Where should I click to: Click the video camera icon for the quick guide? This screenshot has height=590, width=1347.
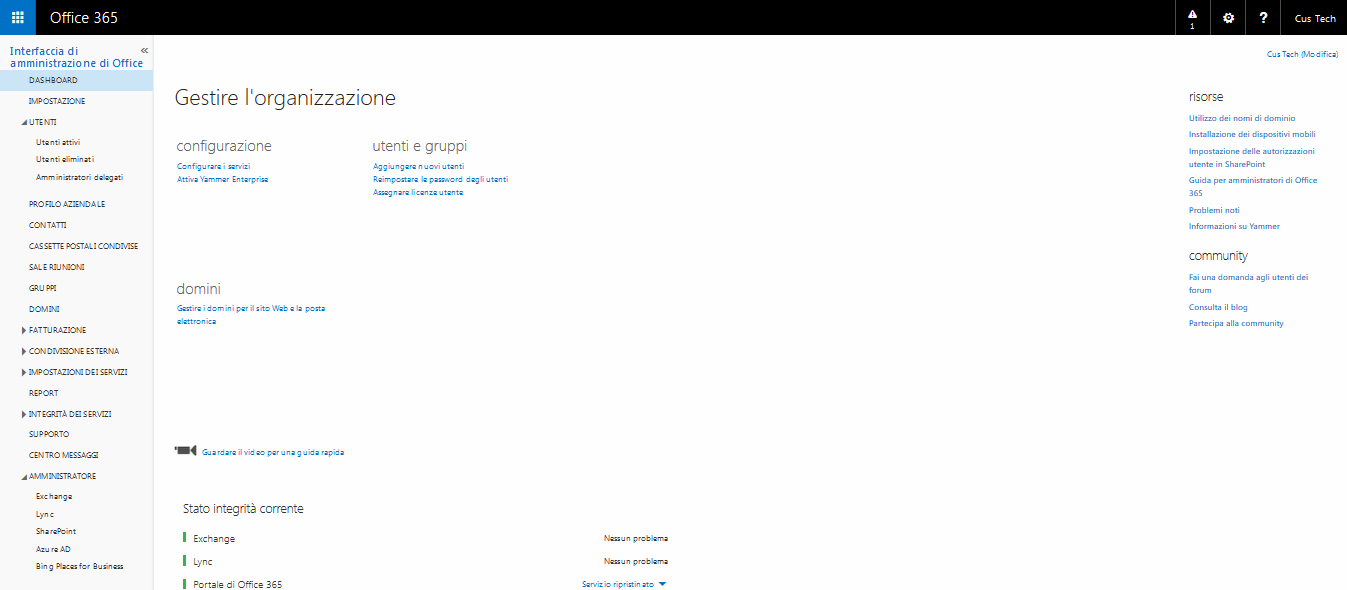click(184, 450)
